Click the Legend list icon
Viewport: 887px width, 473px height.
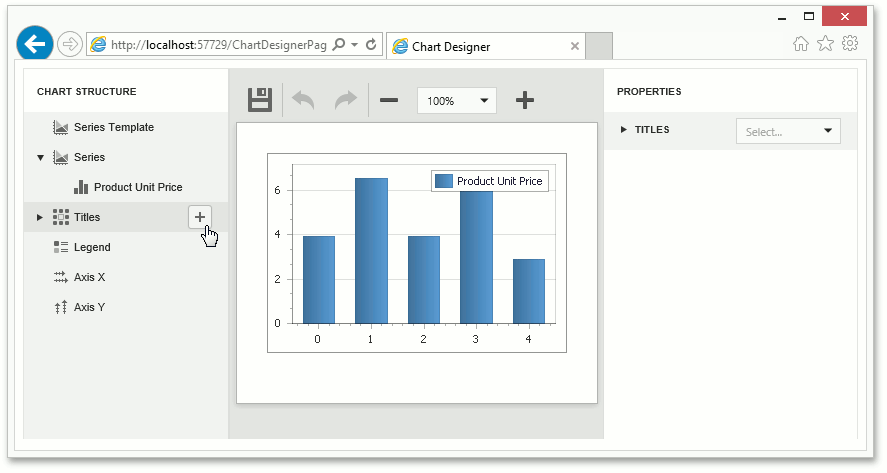click(61, 247)
